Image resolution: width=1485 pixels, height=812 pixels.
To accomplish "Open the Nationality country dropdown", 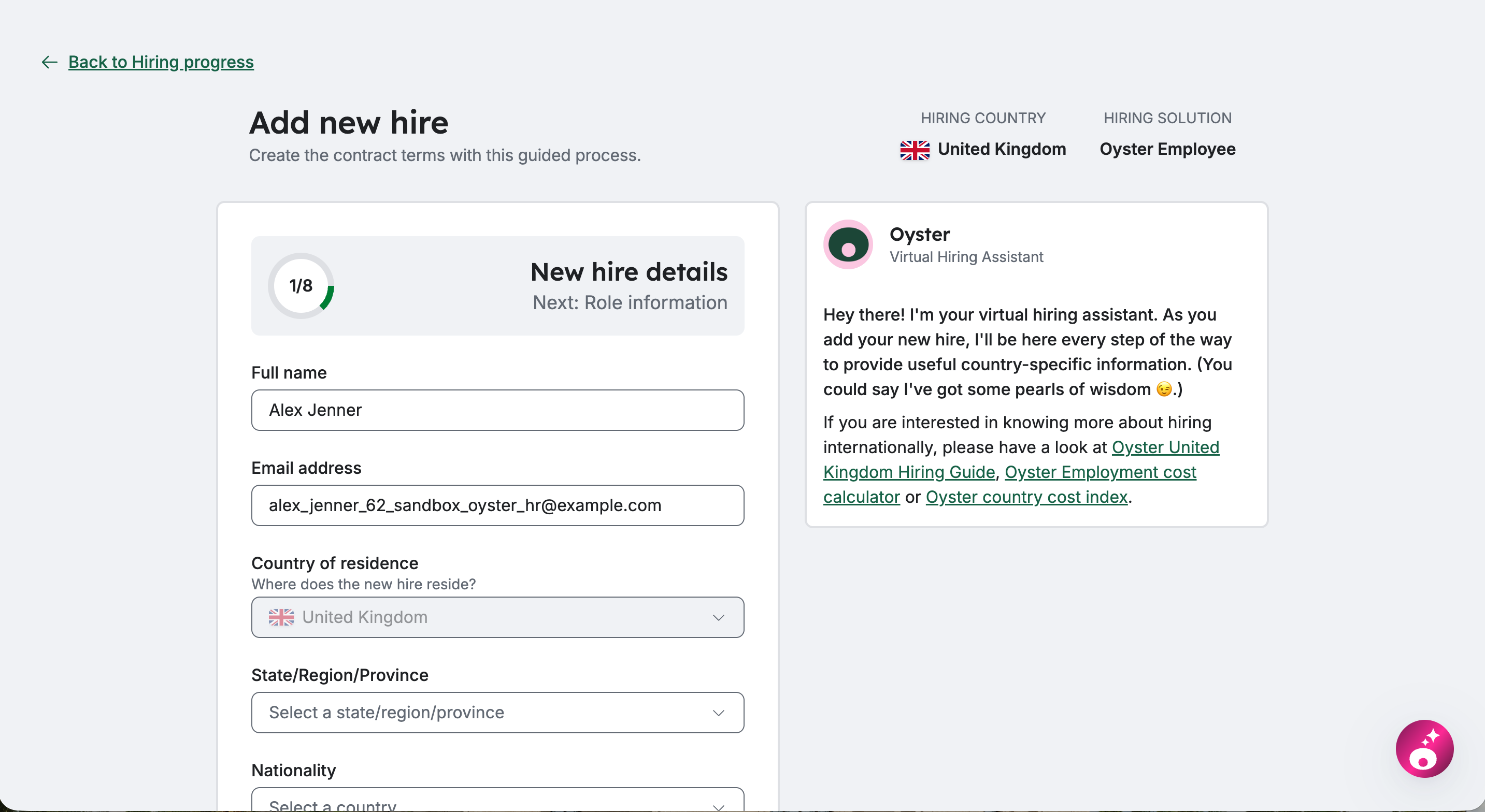I will pyautogui.click(x=497, y=800).
